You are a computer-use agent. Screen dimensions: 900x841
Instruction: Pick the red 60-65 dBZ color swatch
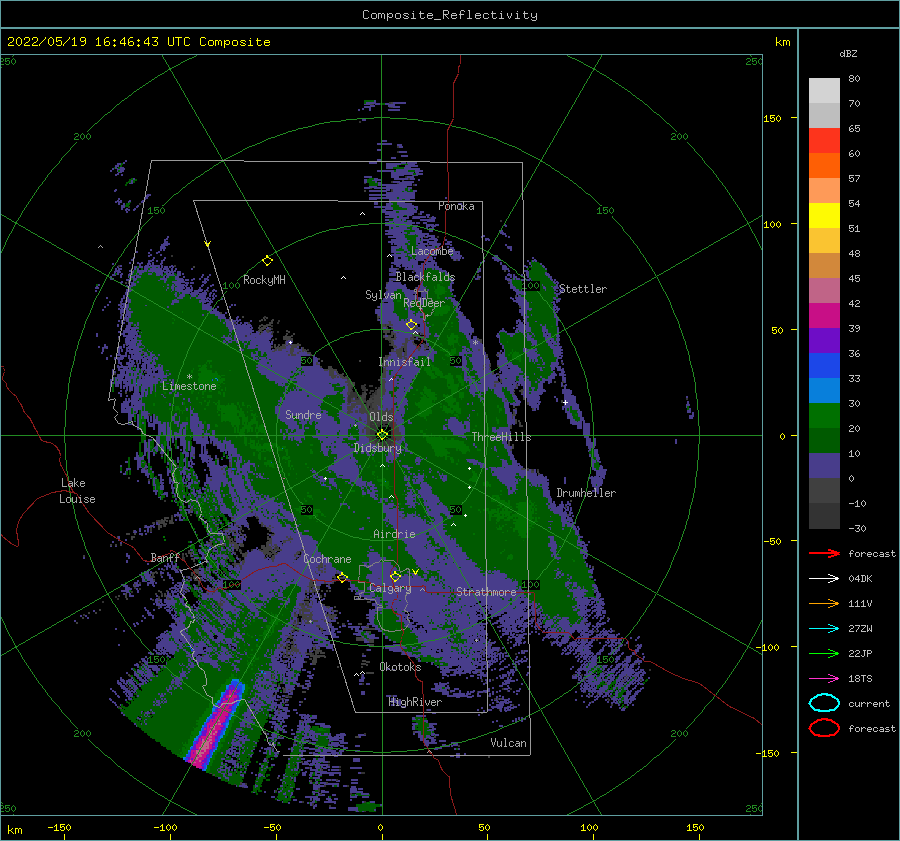coord(824,141)
